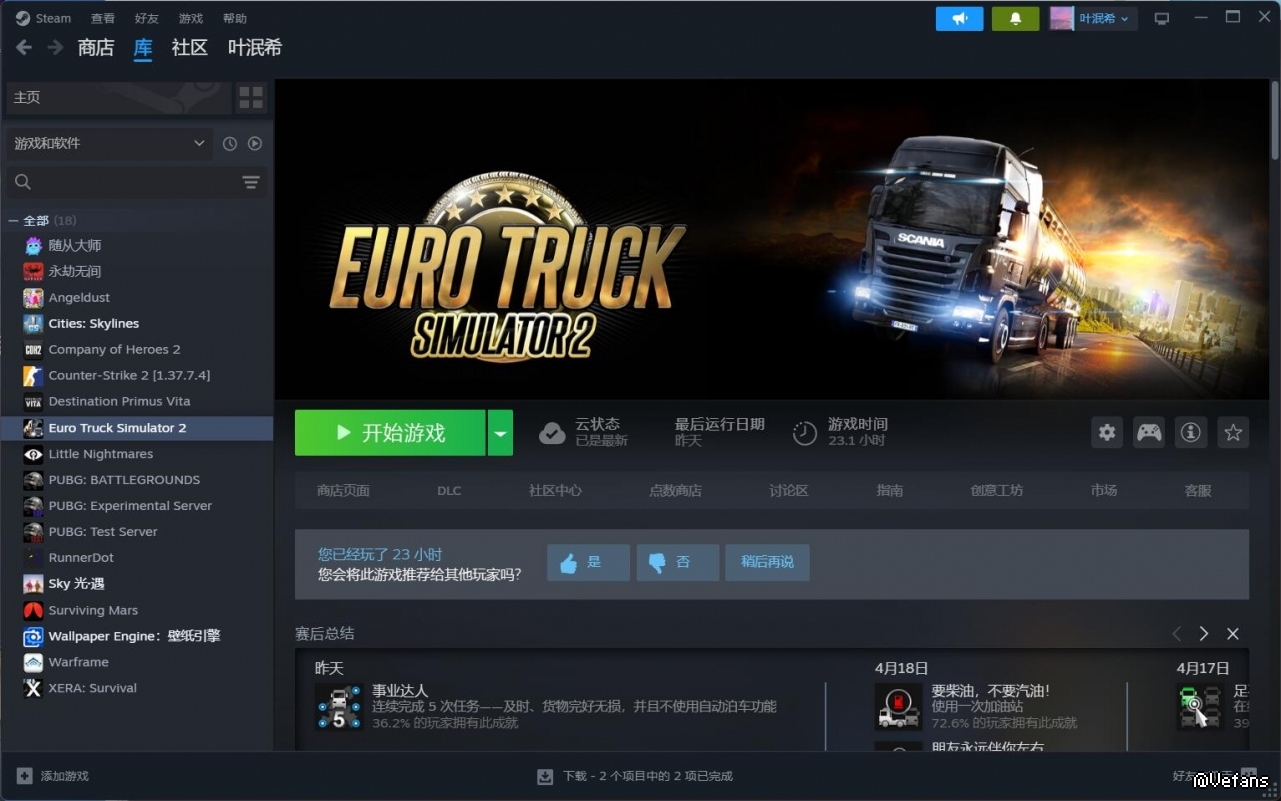Open the 创意工坊 workshop link
This screenshot has height=801, width=1281.
[997, 490]
